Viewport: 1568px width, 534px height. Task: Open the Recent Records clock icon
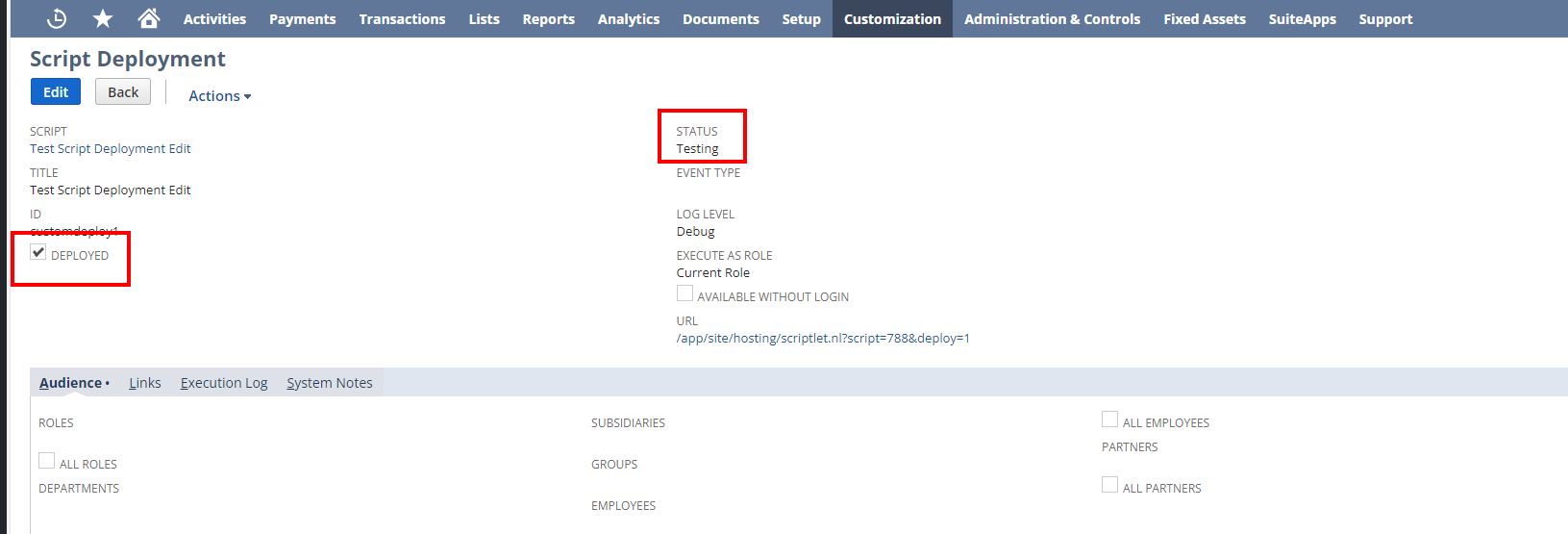(x=57, y=18)
